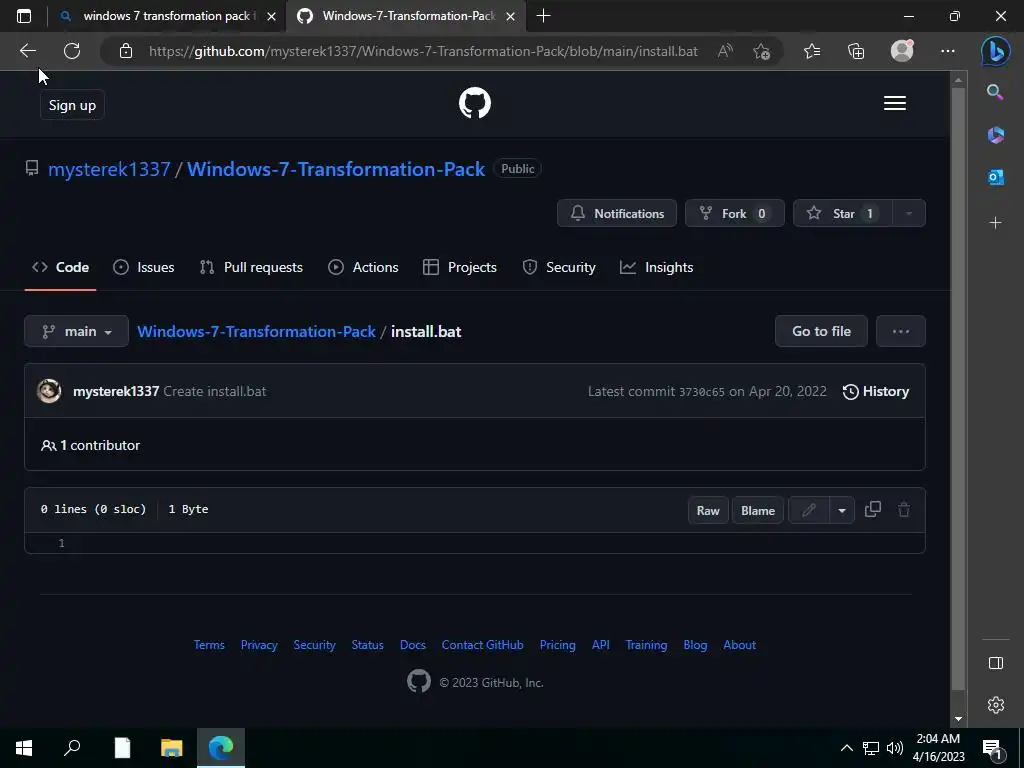Open the Actions tab
This screenshot has width=1024, height=768.
363,267
